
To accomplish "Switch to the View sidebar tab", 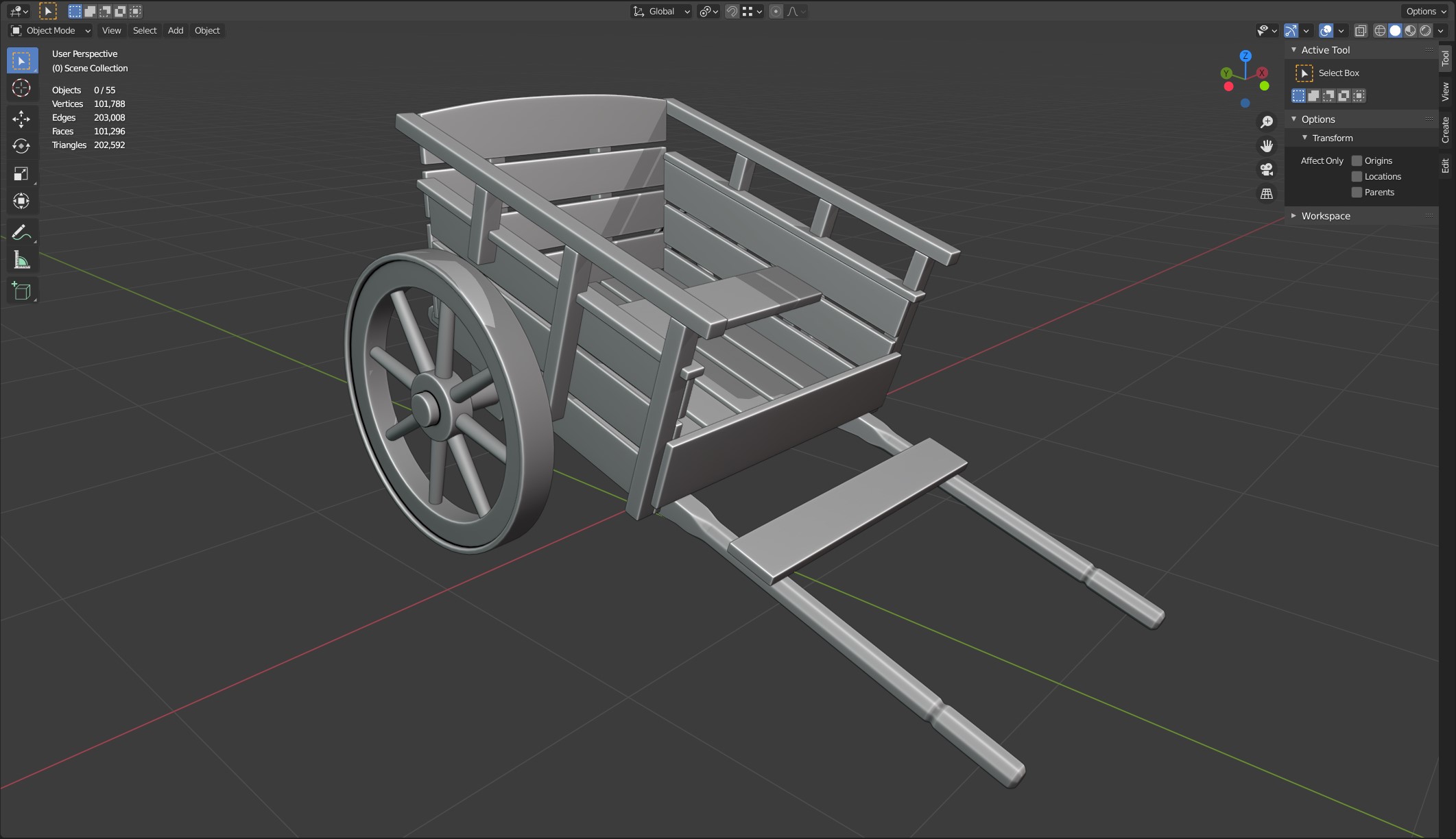I will point(1446,91).
